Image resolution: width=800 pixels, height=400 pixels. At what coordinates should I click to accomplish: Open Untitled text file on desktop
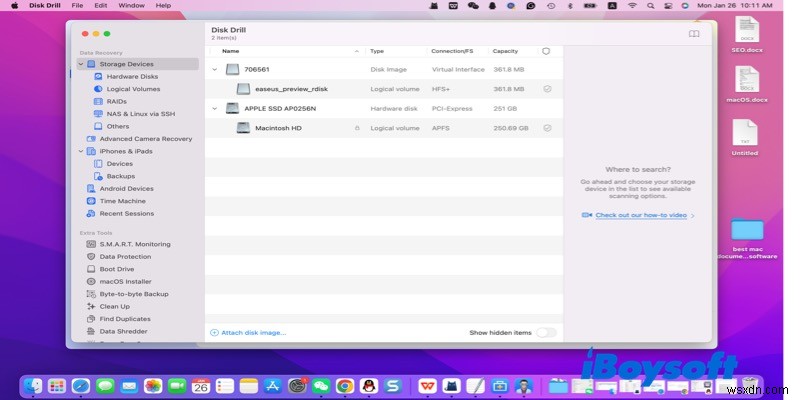(745, 138)
